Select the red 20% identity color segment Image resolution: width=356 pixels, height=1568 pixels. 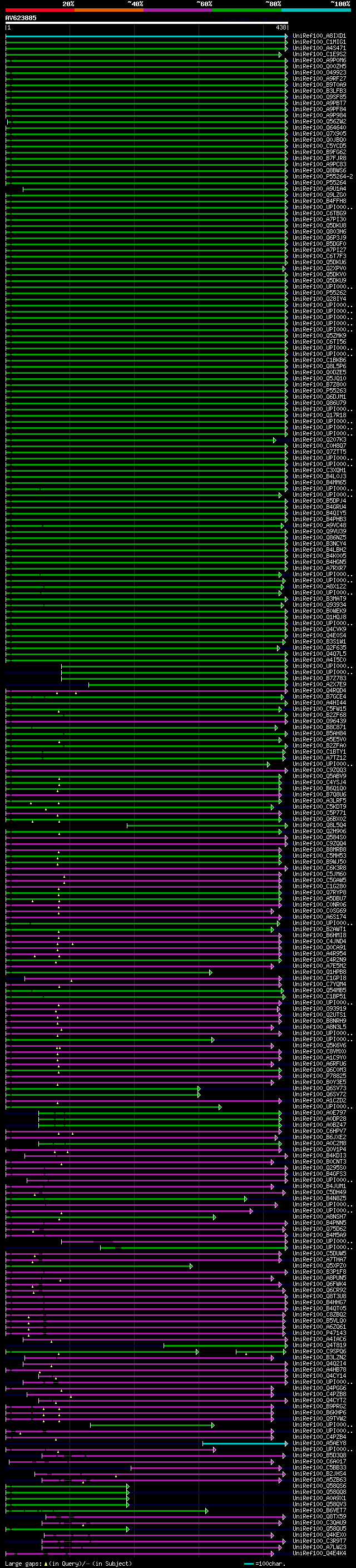pos(39,10)
